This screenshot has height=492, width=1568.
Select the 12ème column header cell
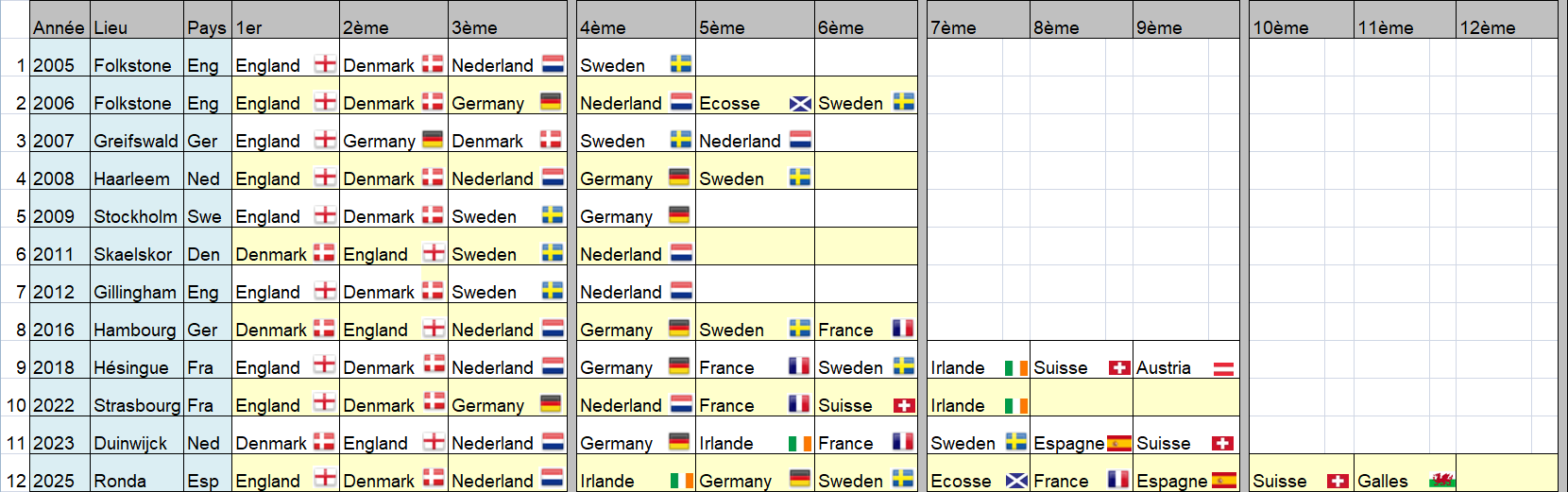coord(1507,20)
